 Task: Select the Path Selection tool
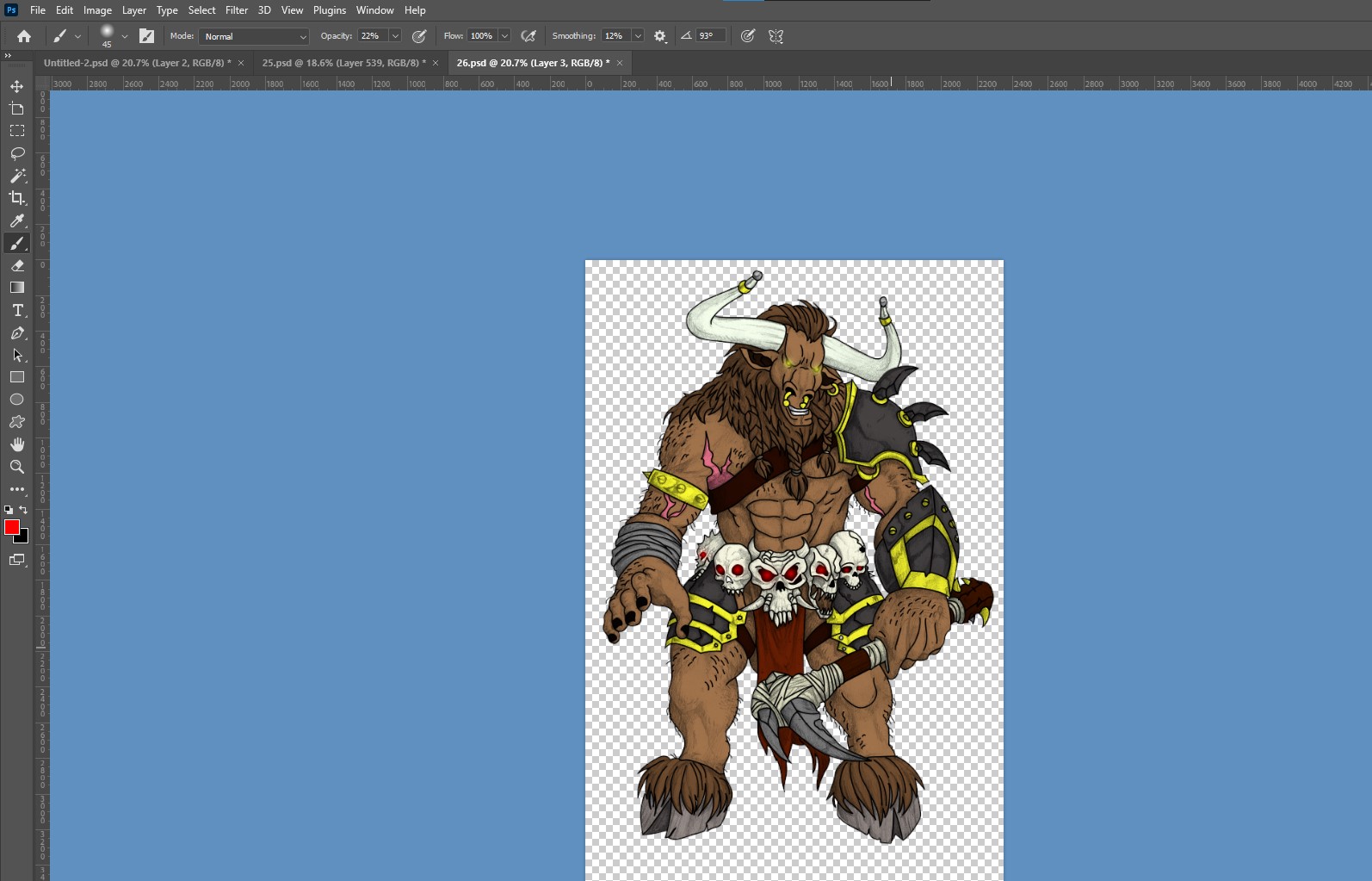[x=17, y=355]
